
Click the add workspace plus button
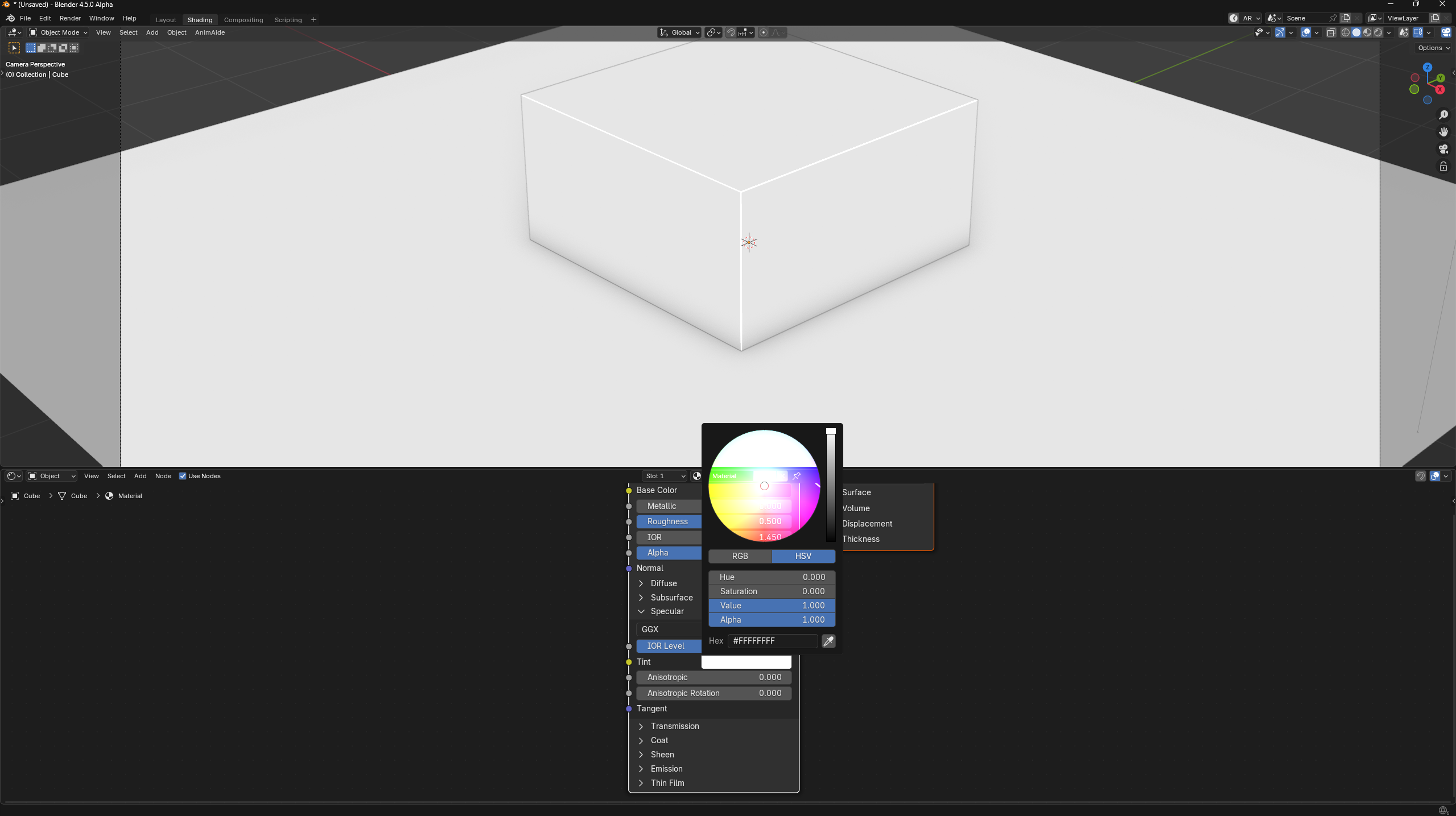point(314,20)
